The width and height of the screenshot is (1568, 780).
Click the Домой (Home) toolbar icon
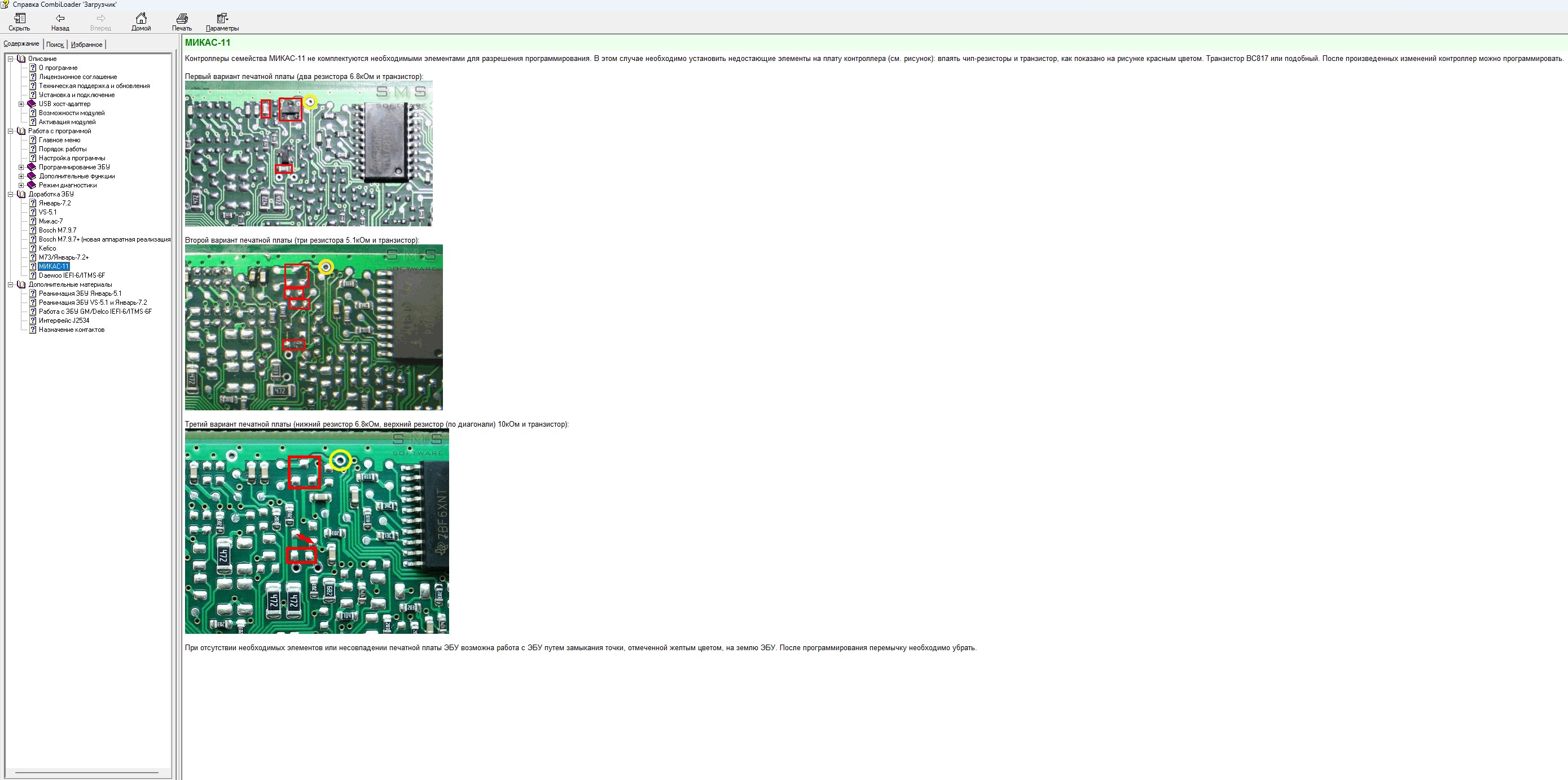pos(140,19)
